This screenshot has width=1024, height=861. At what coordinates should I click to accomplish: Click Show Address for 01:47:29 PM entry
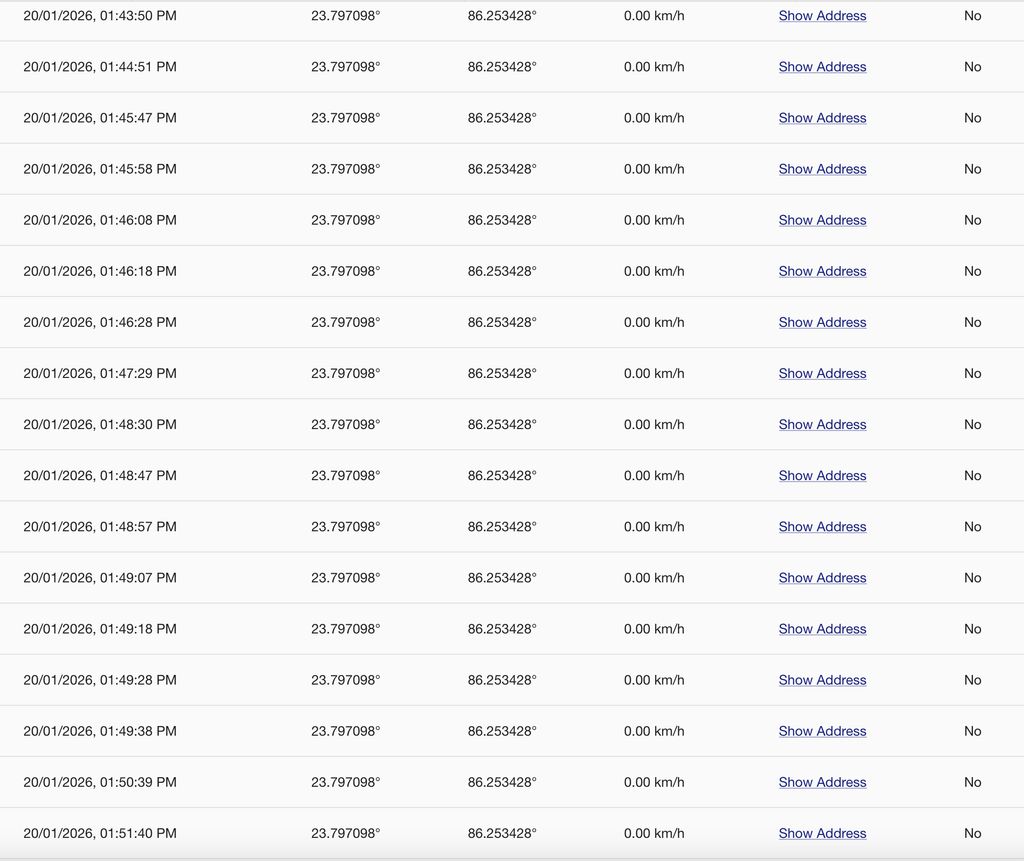(822, 373)
